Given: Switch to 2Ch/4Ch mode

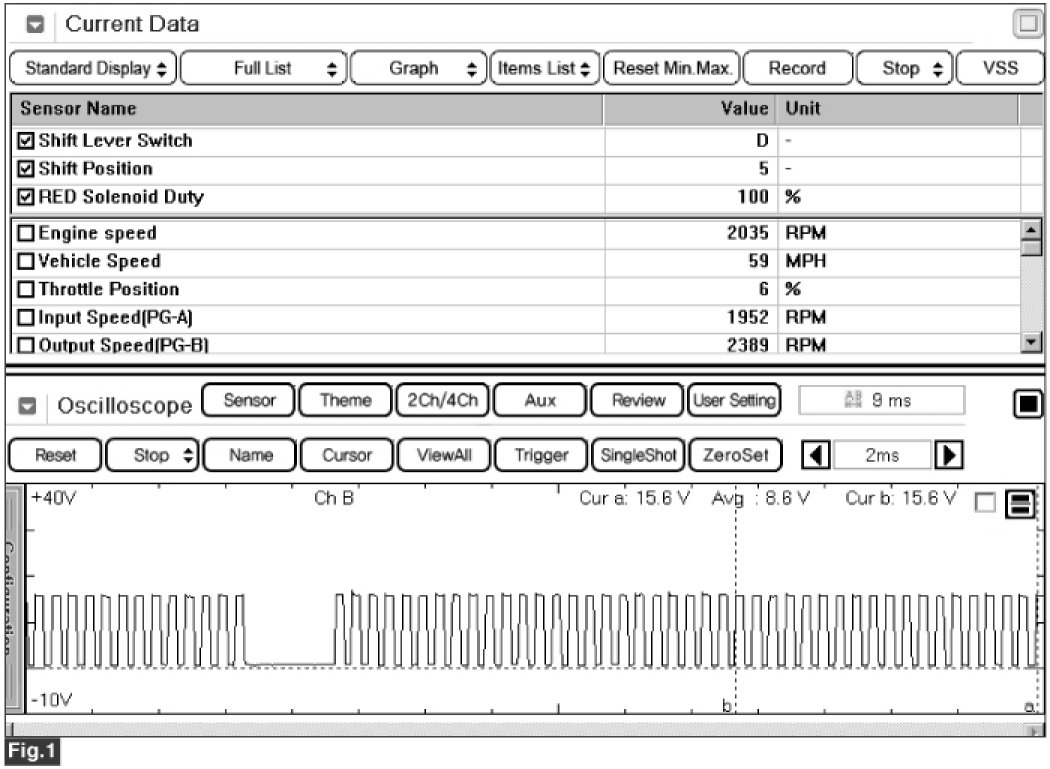Looking at the screenshot, I should click(x=442, y=400).
